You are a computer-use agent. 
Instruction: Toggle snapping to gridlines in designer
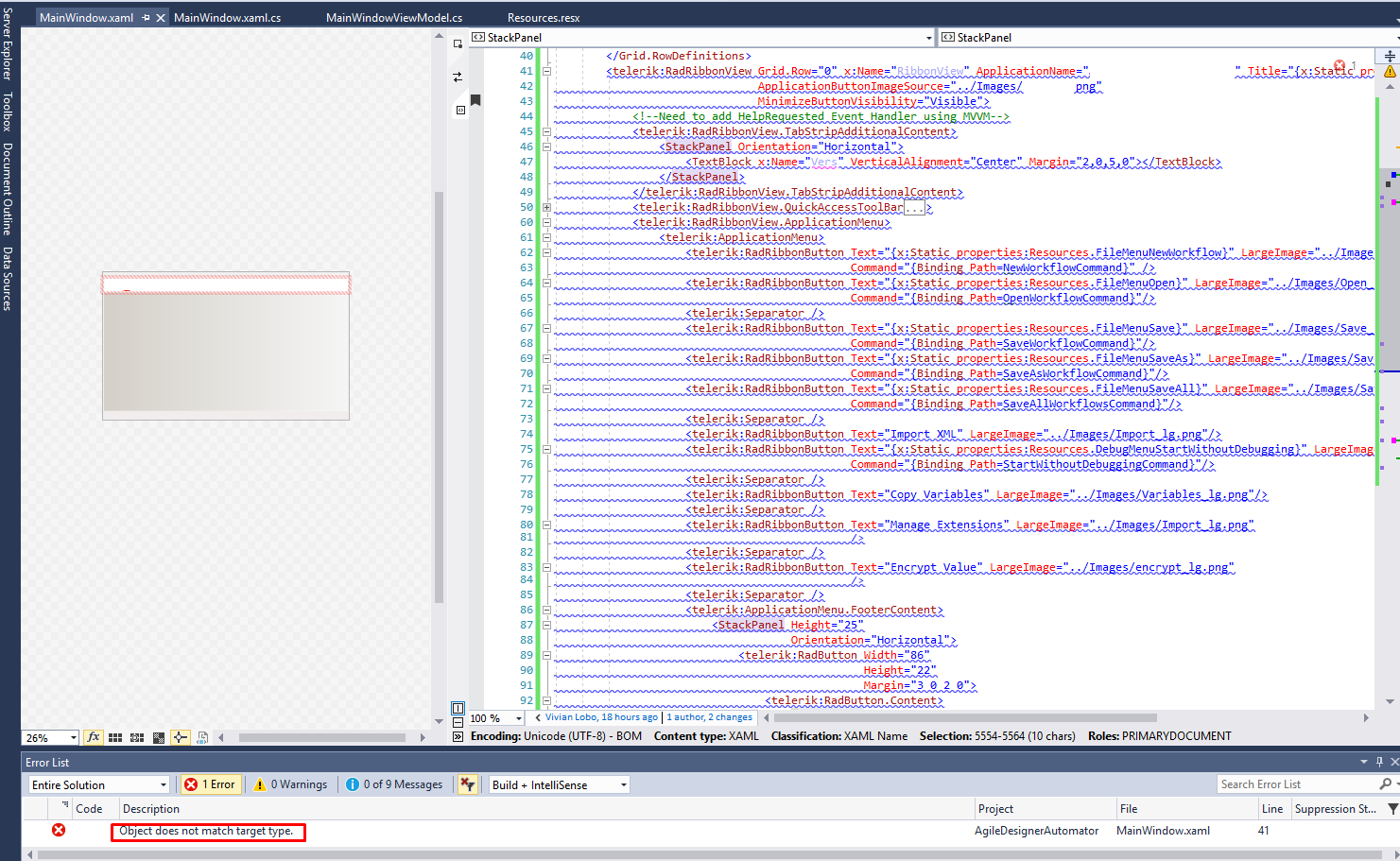(137, 737)
